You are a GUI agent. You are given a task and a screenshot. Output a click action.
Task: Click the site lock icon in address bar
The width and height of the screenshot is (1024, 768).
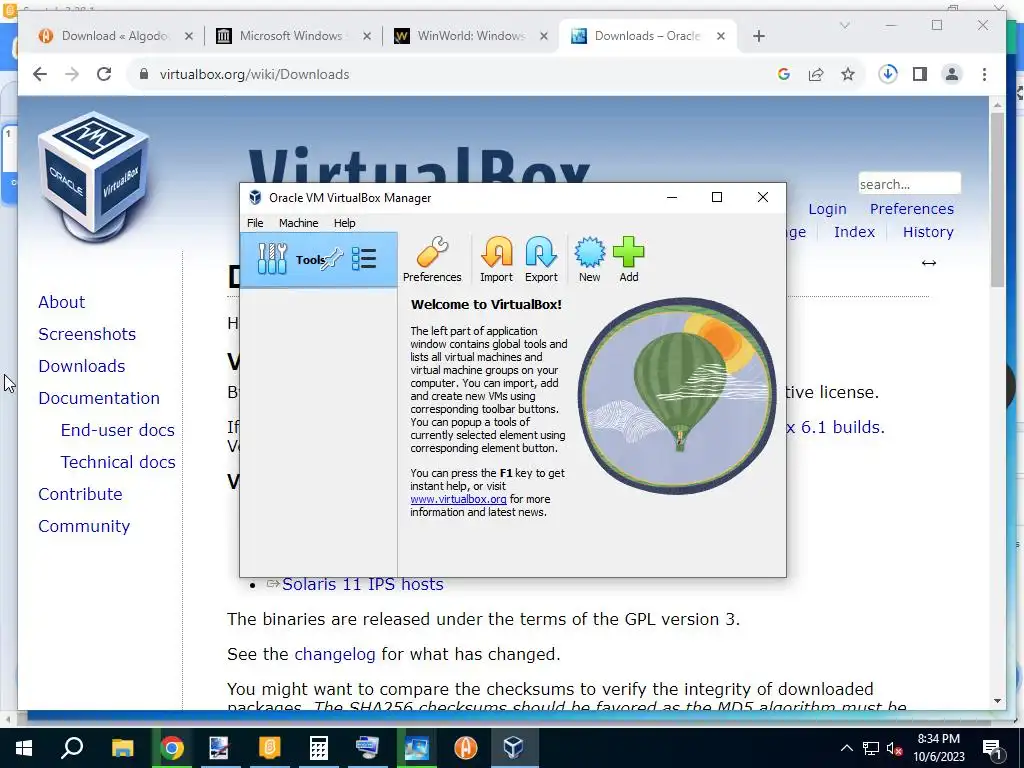click(144, 74)
